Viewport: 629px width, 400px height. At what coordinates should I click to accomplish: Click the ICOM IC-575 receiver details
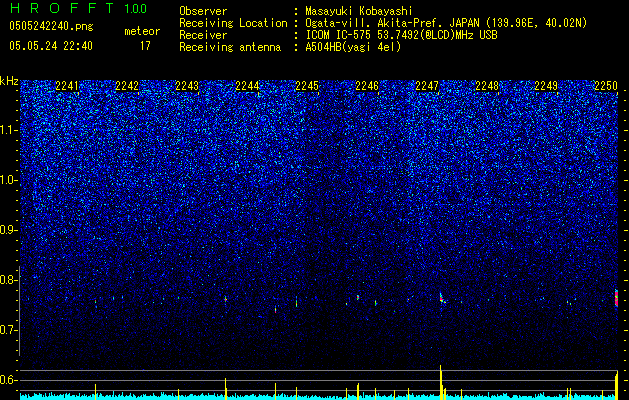(401, 35)
